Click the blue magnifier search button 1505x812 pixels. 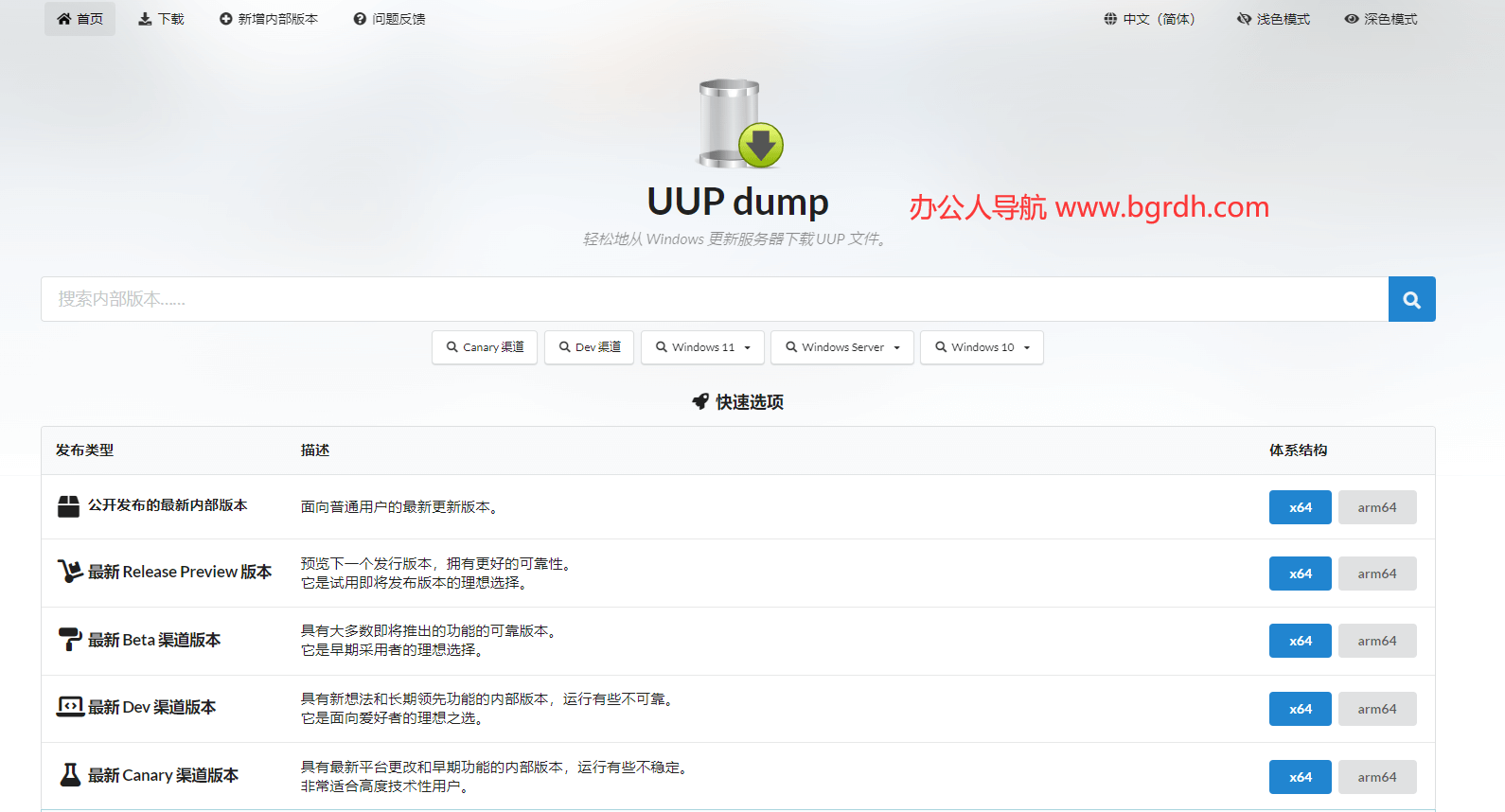click(x=1412, y=299)
